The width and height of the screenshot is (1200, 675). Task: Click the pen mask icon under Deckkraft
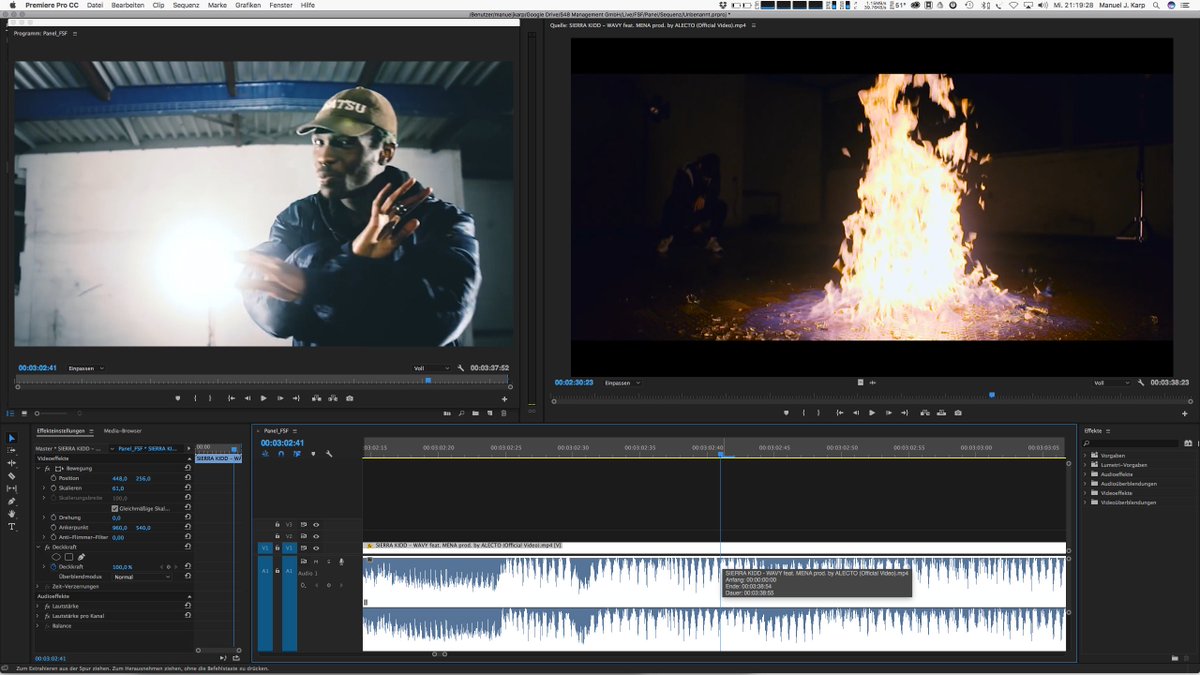pos(81,557)
